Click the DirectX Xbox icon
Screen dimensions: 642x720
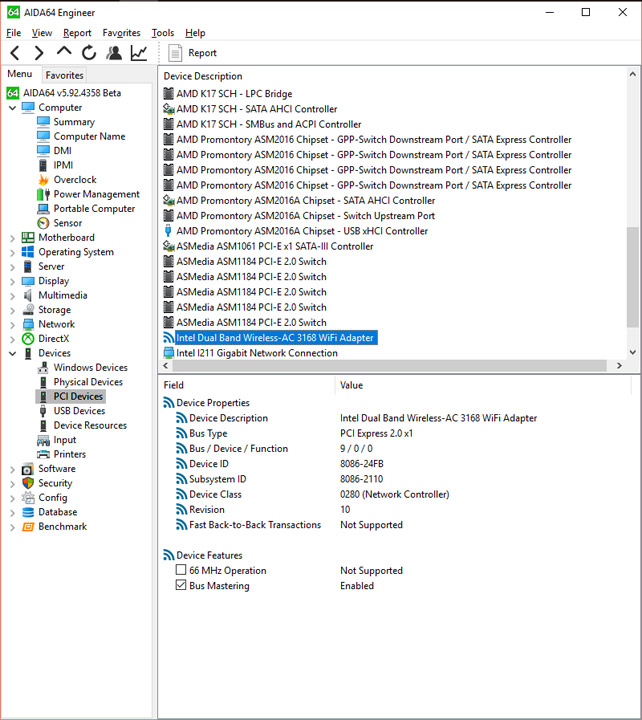[x=28, y=339]
